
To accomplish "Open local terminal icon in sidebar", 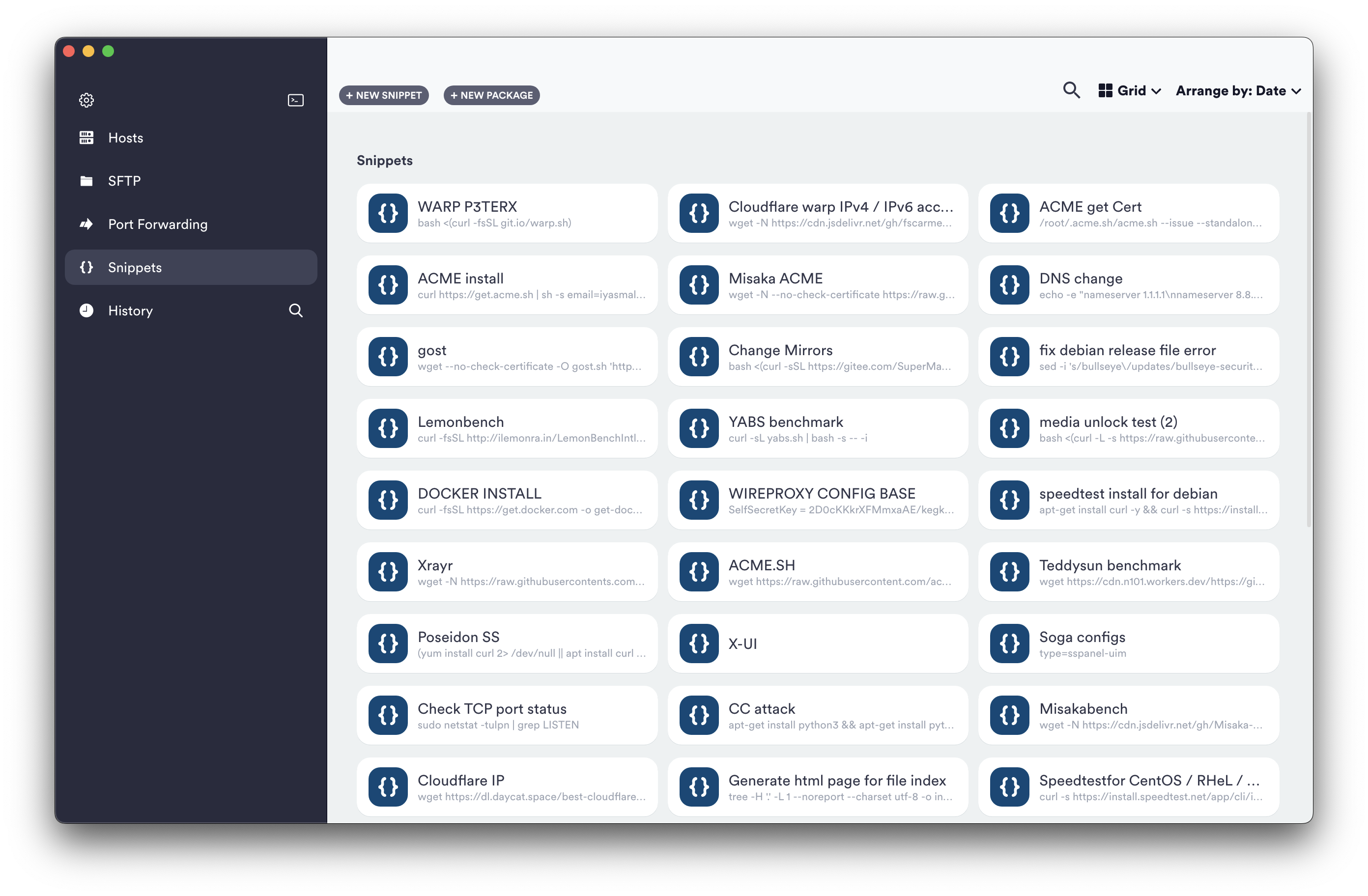I will pyautogui.click(x=295, y=100).
